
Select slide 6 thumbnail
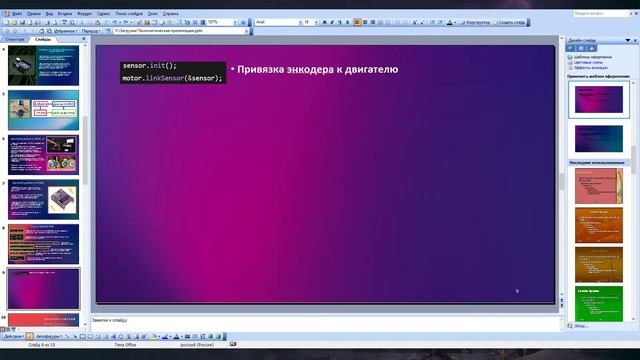[x=43, y=155]
